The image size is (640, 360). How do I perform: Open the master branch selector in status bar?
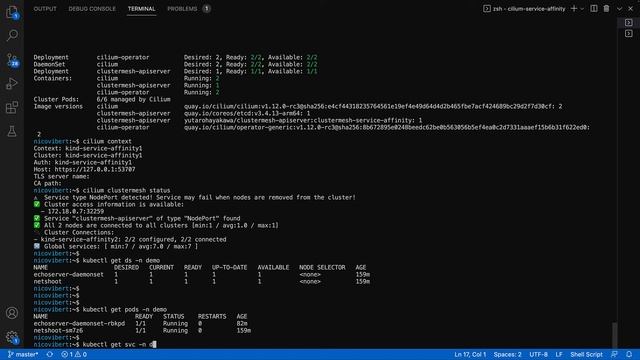(23, 354)
